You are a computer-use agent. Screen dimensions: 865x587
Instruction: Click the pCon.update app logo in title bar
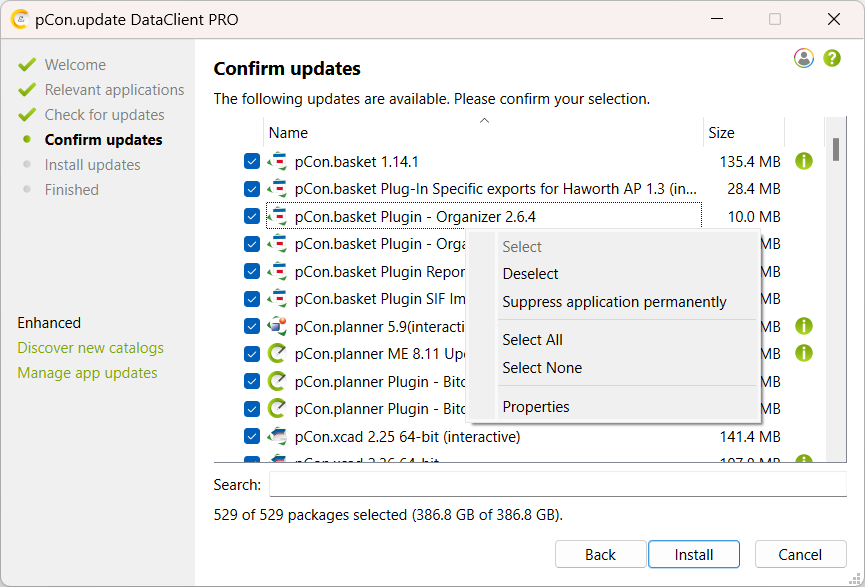tap(20, 20)
